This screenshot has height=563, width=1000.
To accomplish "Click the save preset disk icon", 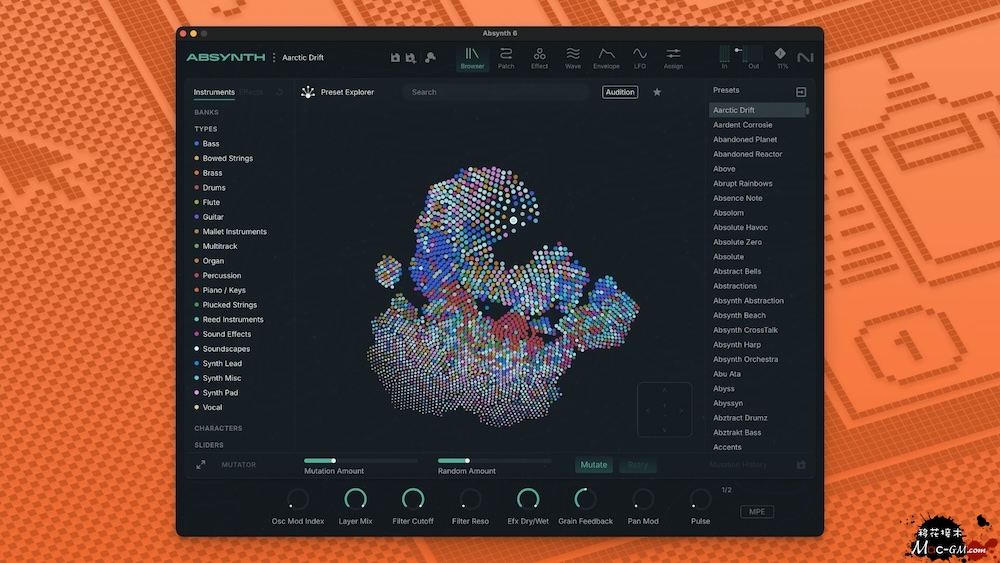I will click(395, 58).
